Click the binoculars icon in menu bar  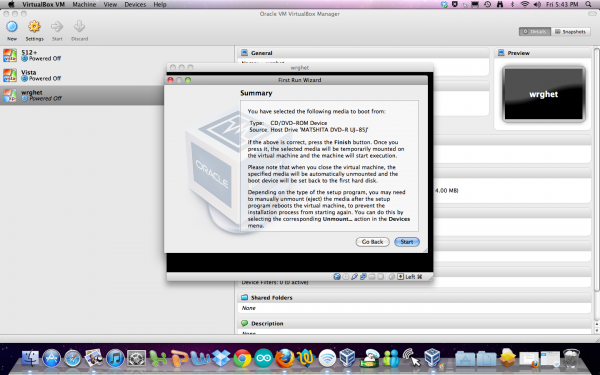tap(500, 5)
